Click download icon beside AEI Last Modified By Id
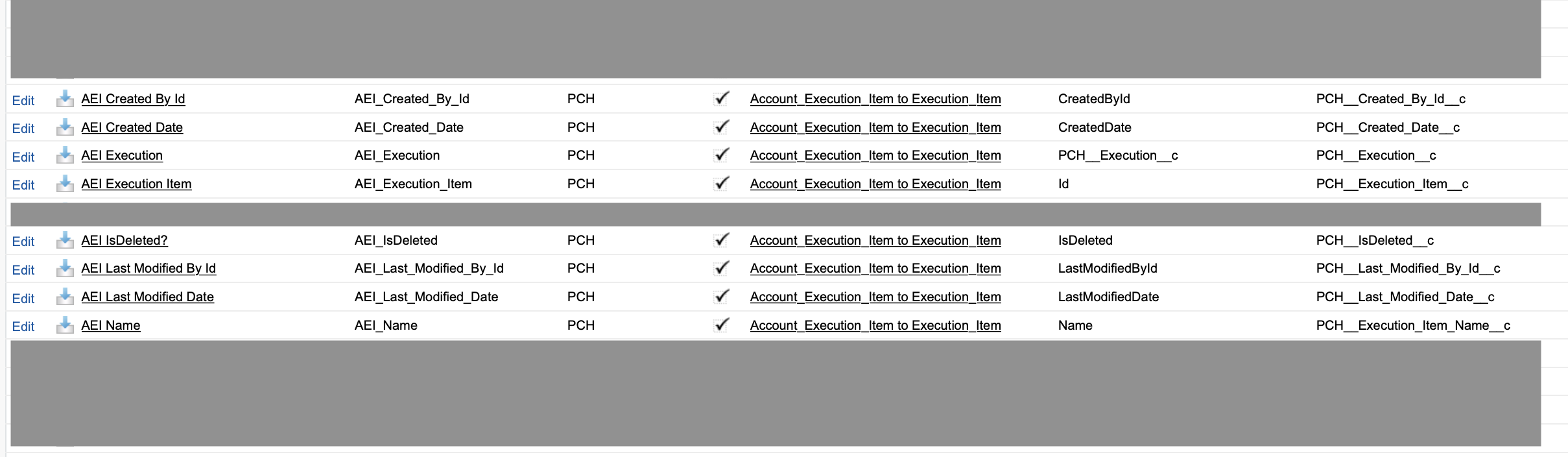Screen dimensions: 1568x457 (x=65, y=268)
